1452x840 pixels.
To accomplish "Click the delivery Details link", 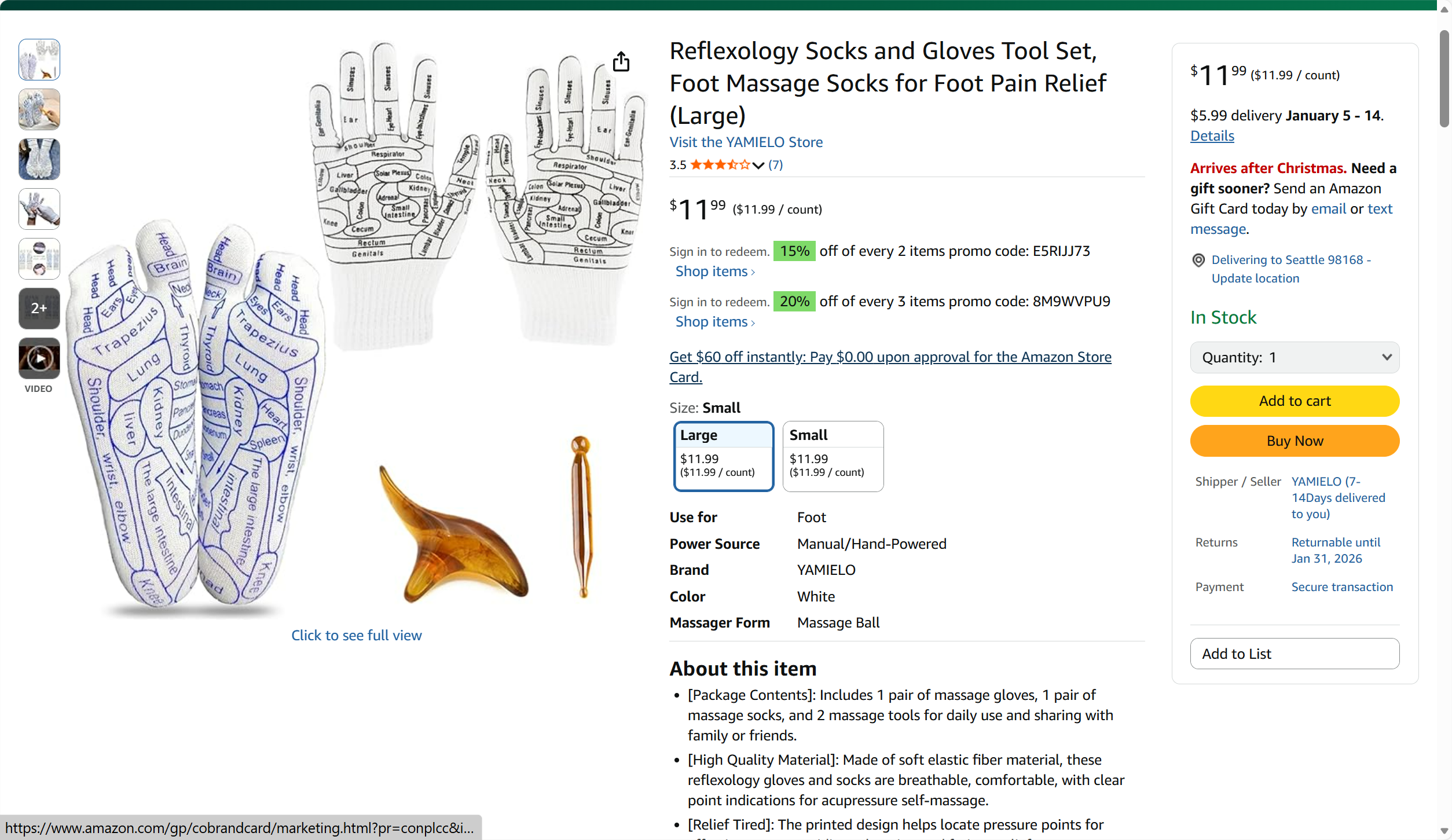I will (1212, 136).
